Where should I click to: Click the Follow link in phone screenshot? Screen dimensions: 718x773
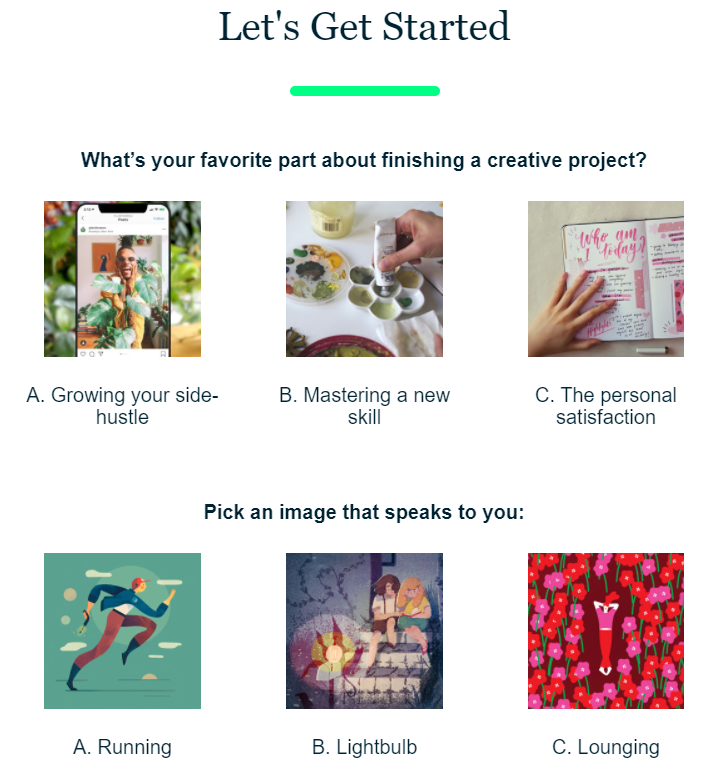coord(159,218)
